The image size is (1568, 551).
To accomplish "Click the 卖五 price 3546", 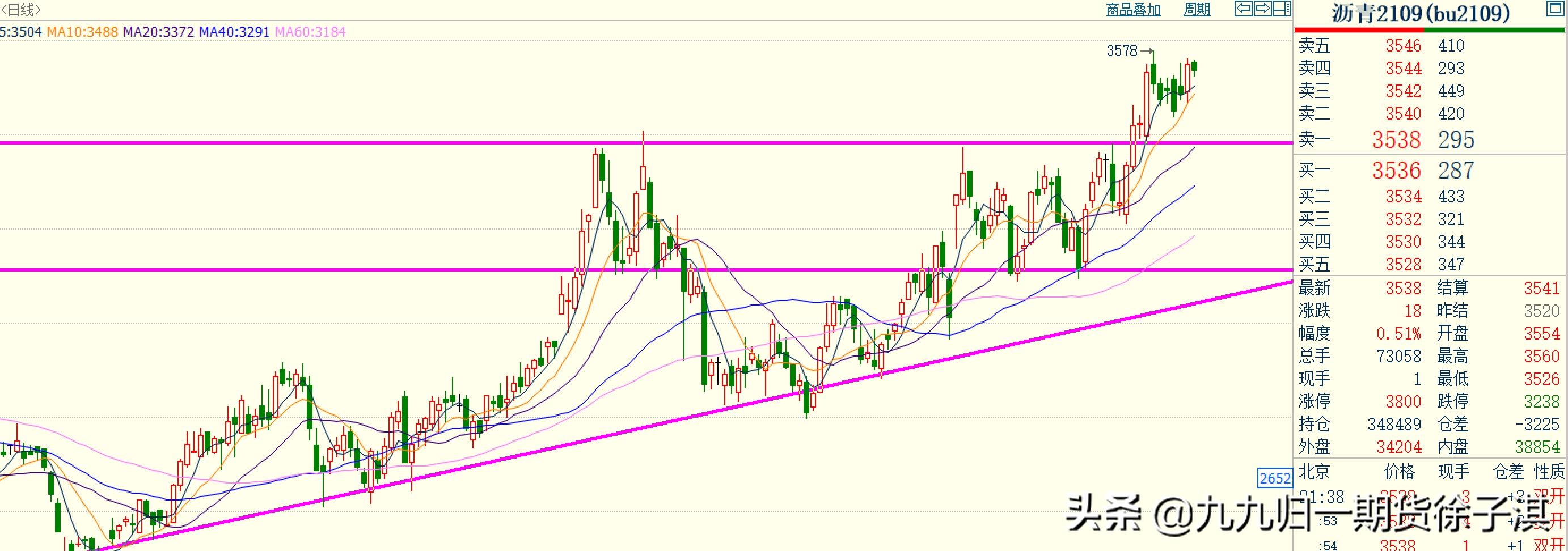I will point(1403,45).
